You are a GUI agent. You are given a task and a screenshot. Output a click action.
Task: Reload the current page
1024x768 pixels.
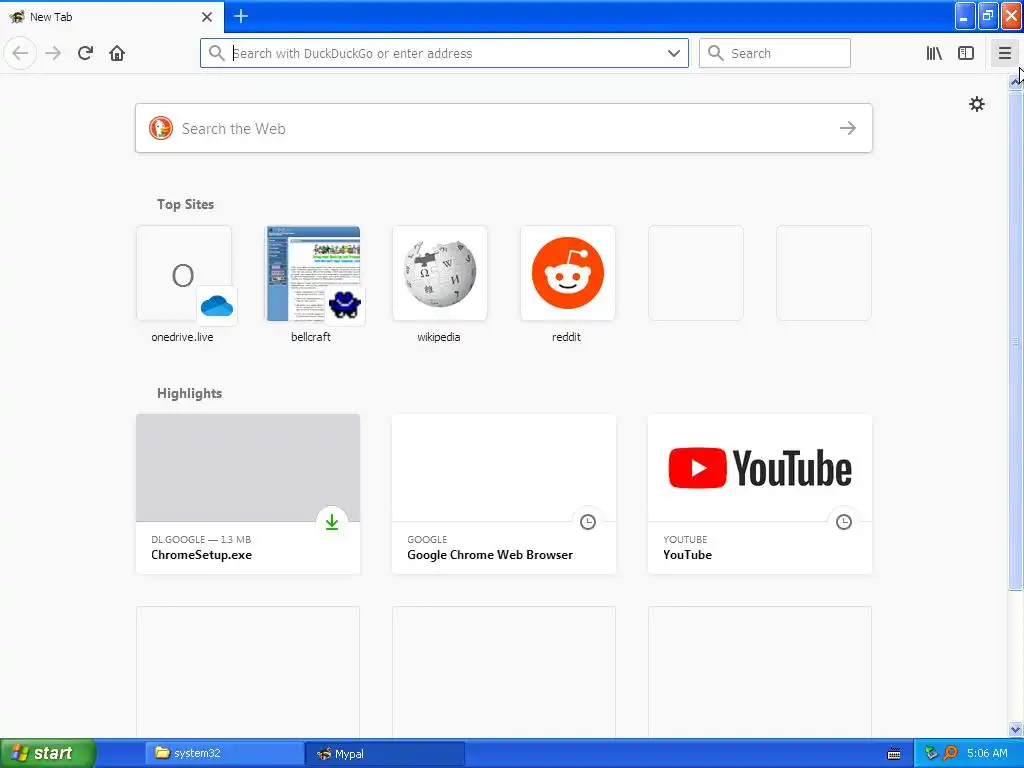coord(85,53)
